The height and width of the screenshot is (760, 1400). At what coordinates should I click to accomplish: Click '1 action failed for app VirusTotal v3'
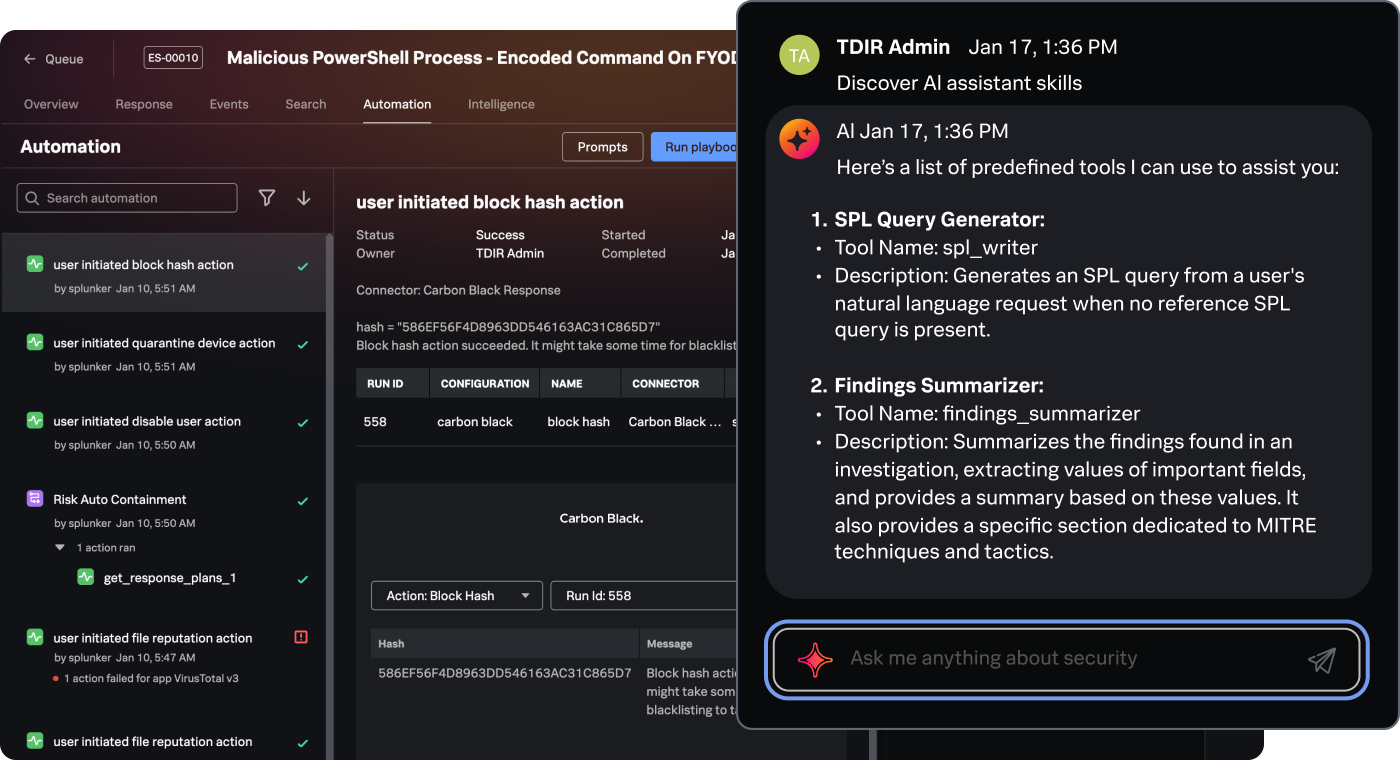click(151, 678)
